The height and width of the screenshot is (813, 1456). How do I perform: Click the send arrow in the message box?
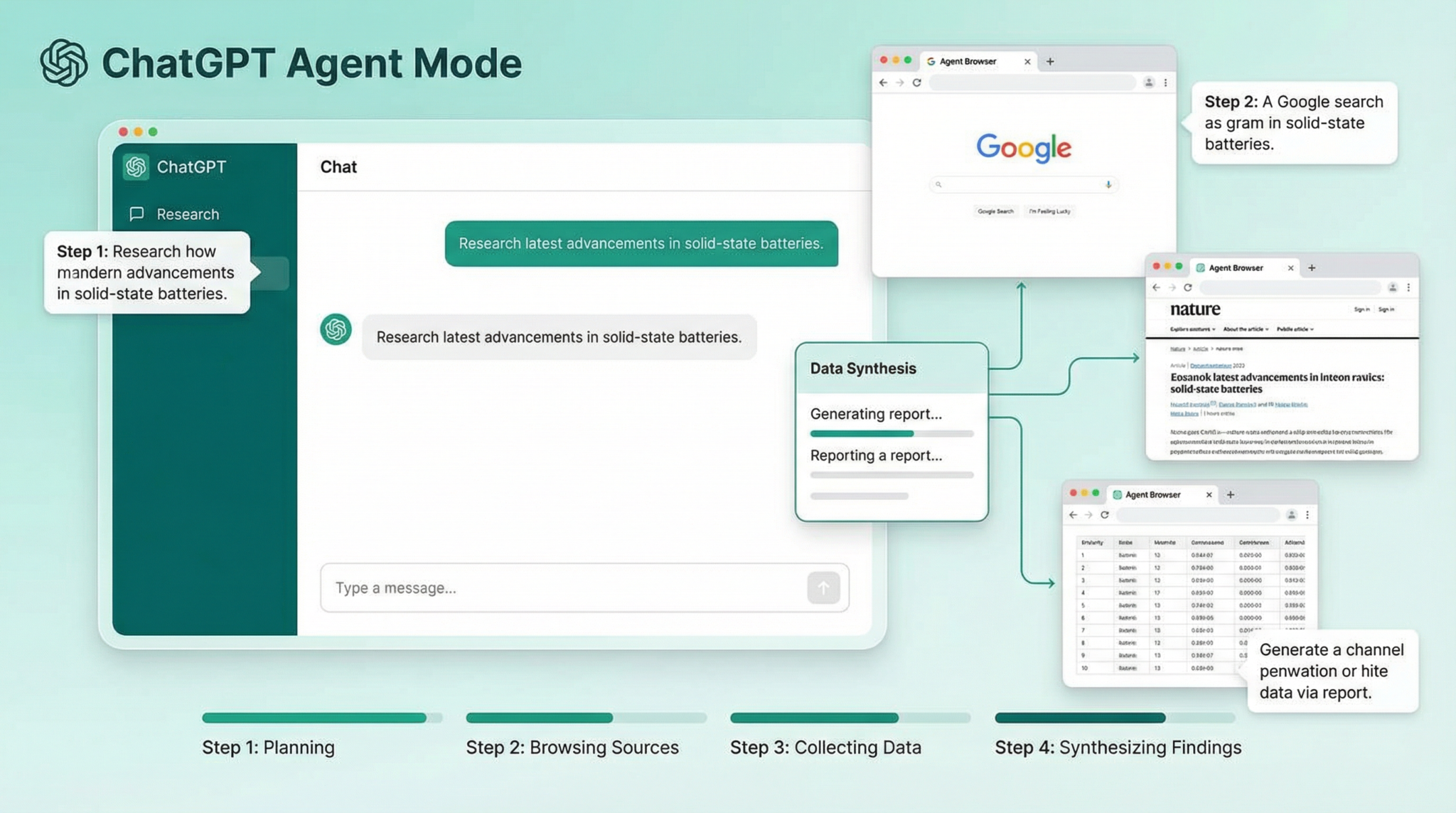coord(823,588)
